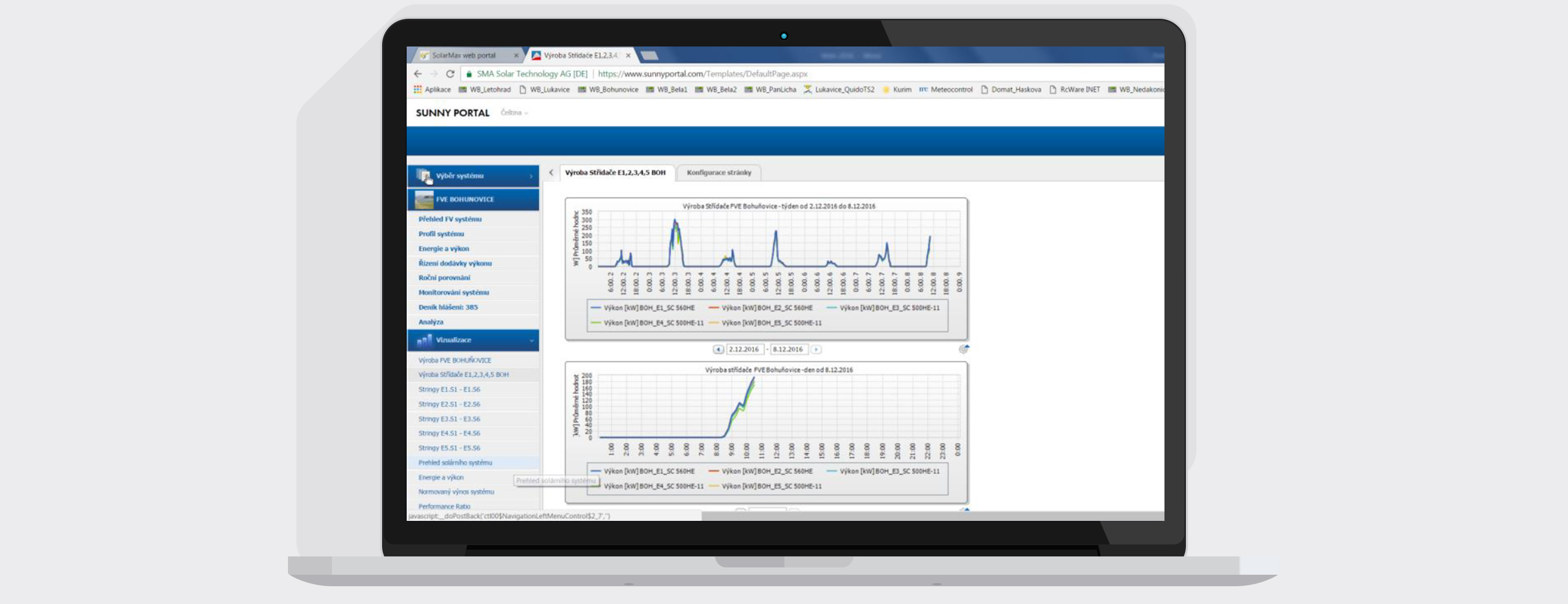Open Profil systému
The width and height of the screenshot is (1568, 604).
(x=441, y=234)
